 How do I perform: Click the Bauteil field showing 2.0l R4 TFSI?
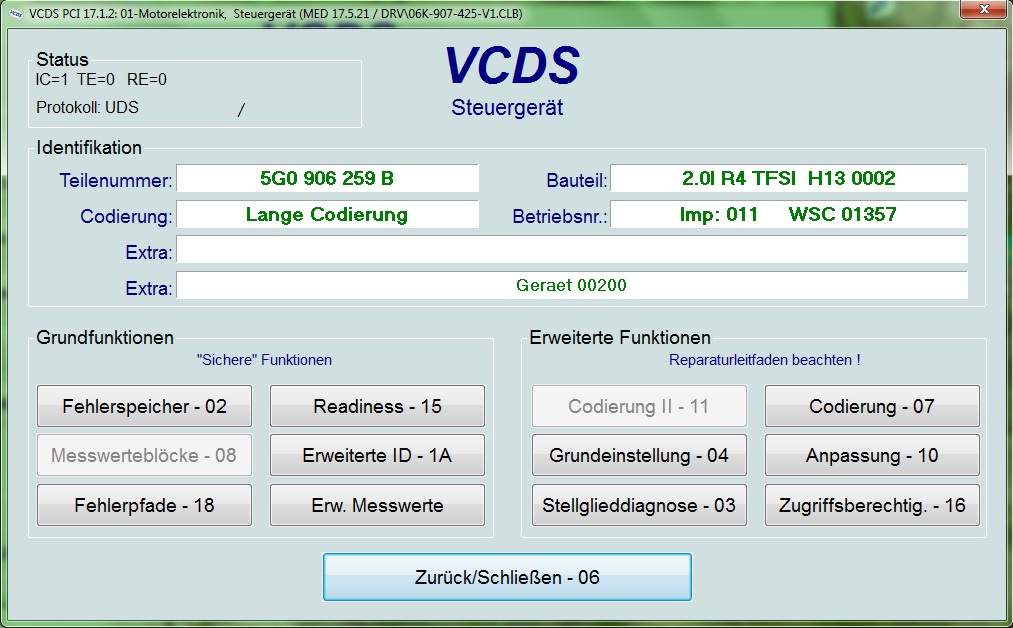(788, 179)
